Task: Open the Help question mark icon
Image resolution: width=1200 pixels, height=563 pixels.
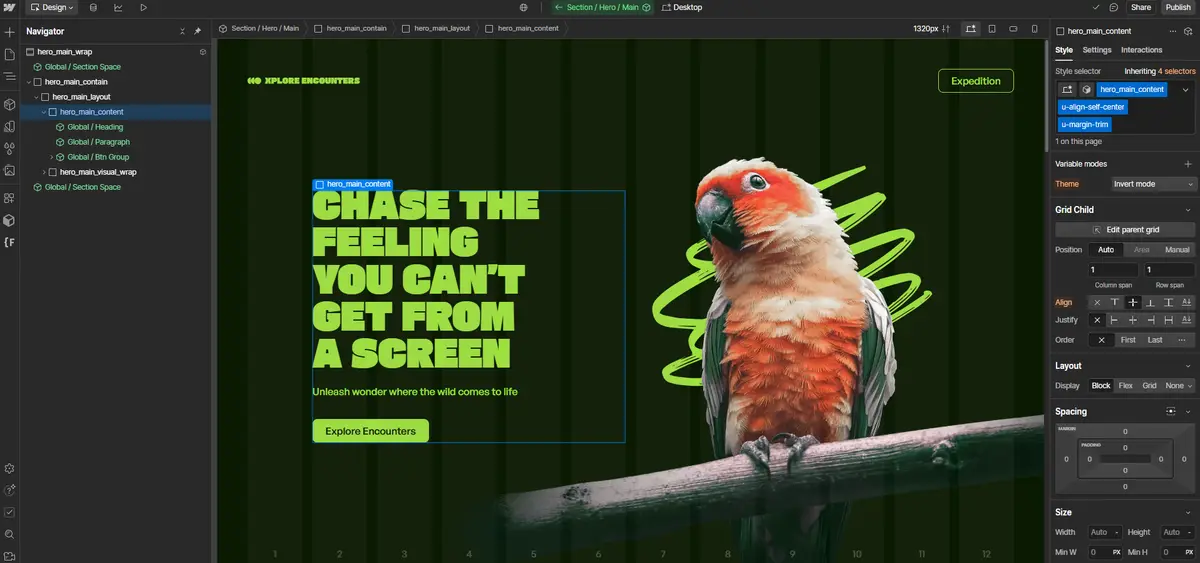Action: coord(10,490)
